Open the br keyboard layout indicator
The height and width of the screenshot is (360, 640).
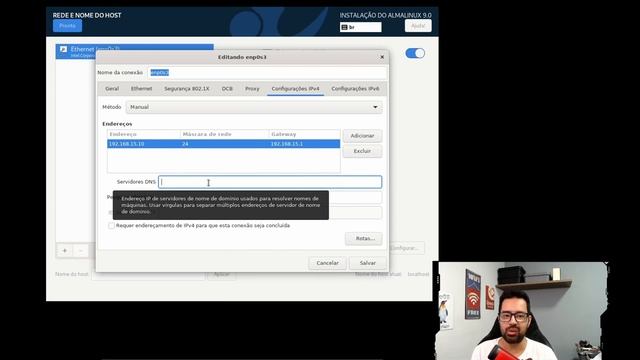[360, 27]
